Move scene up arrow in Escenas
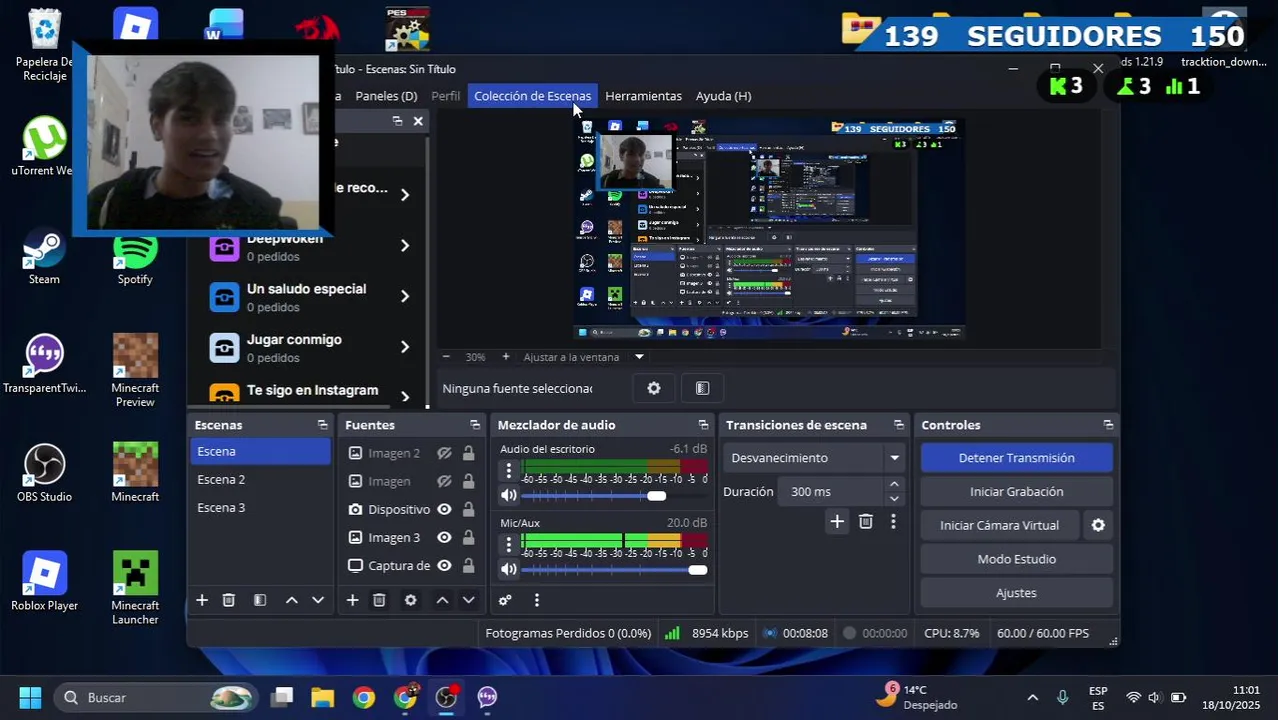 click(291, 600)
